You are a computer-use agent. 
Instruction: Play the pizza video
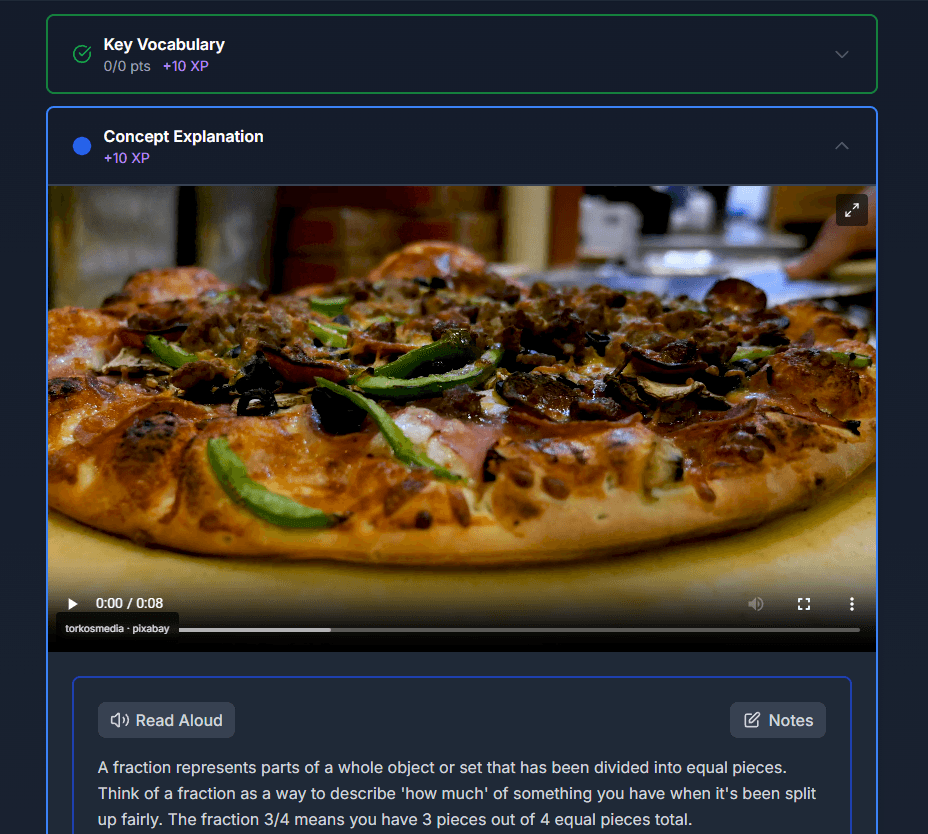(x=73, y=604)
